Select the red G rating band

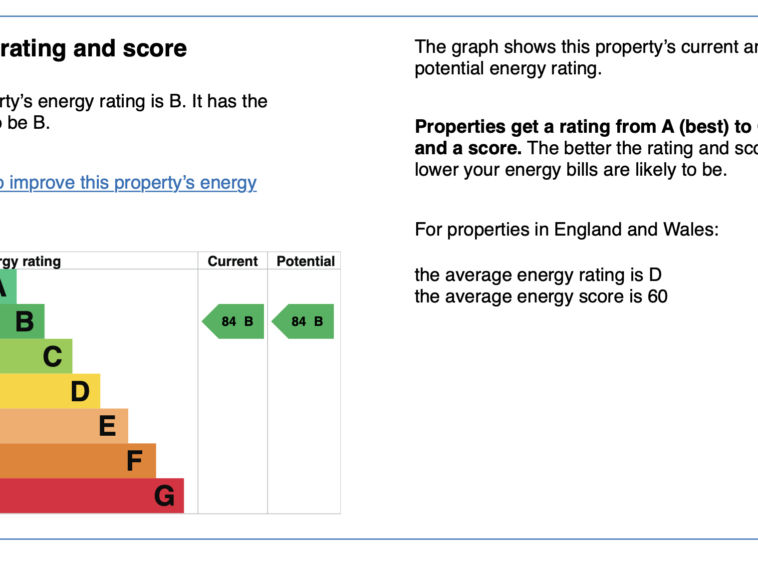[92, 495]
